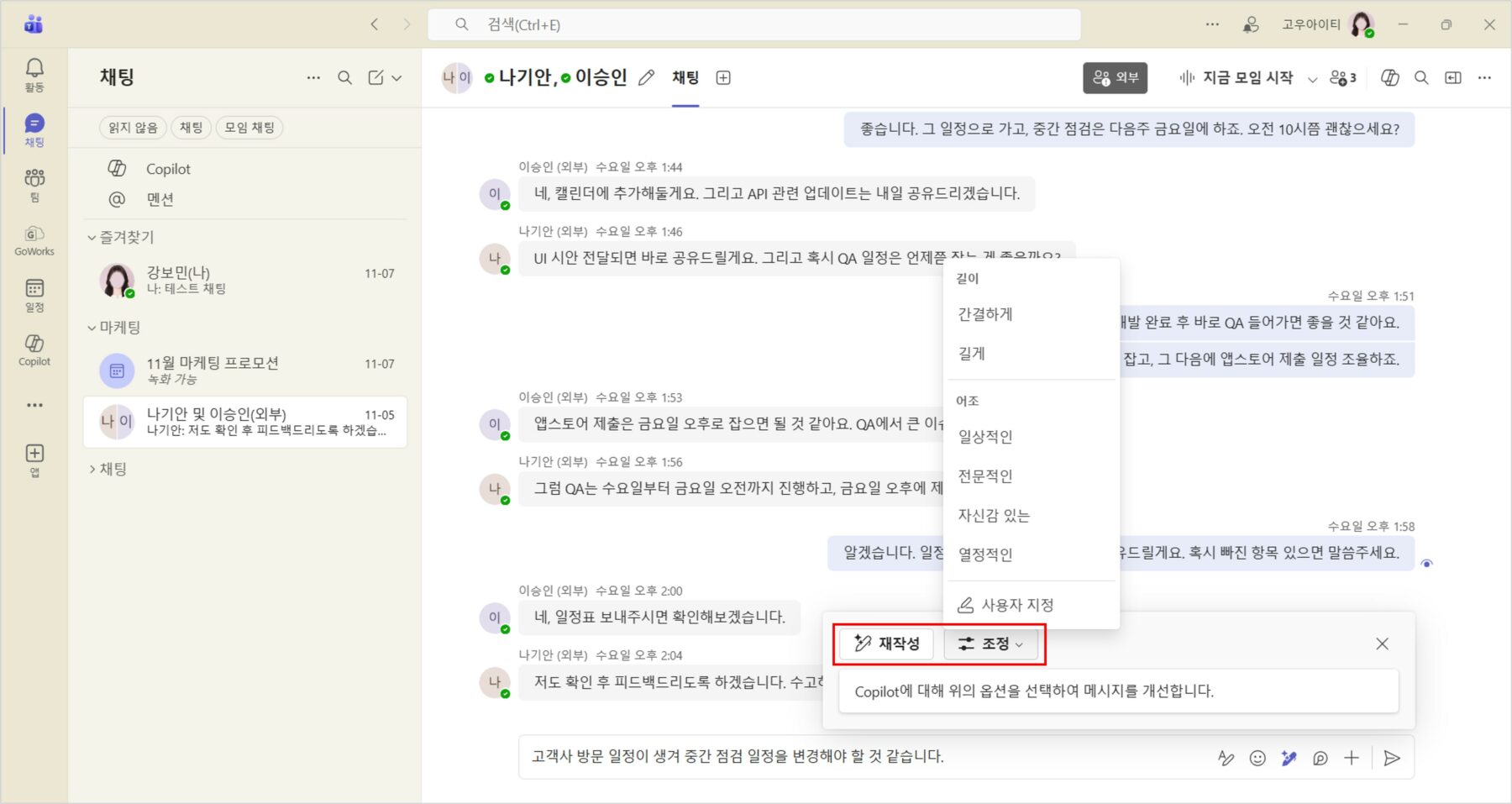Expand the collapsed 채팅 section
Image resolution: width=1512 pixels, height=804 pixels.
pyautogui.click(x=92, y=469)
